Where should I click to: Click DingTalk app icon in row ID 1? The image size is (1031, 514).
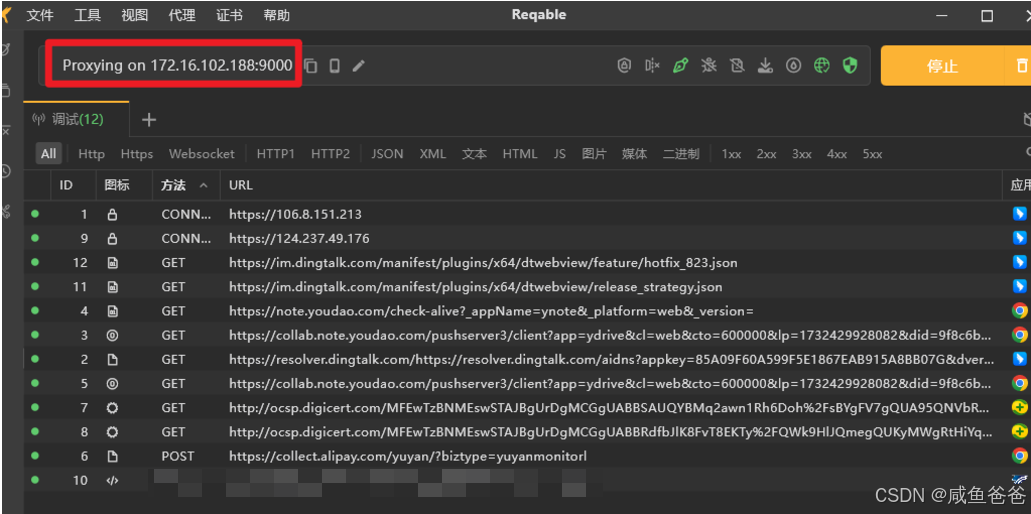(x=1020, y=214)
